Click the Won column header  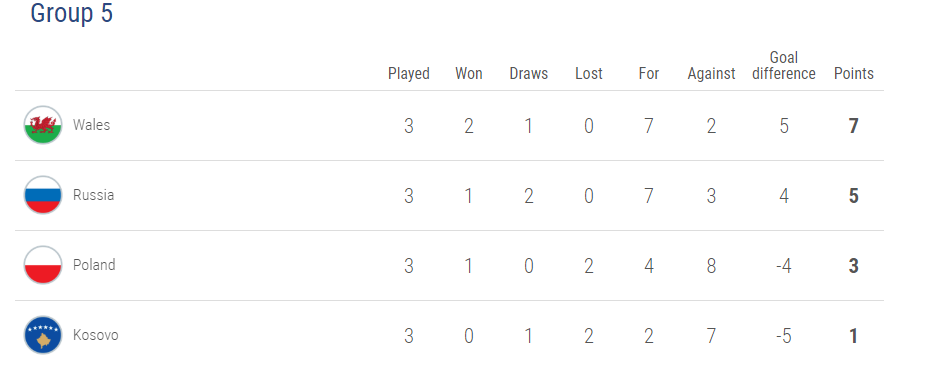469,74
